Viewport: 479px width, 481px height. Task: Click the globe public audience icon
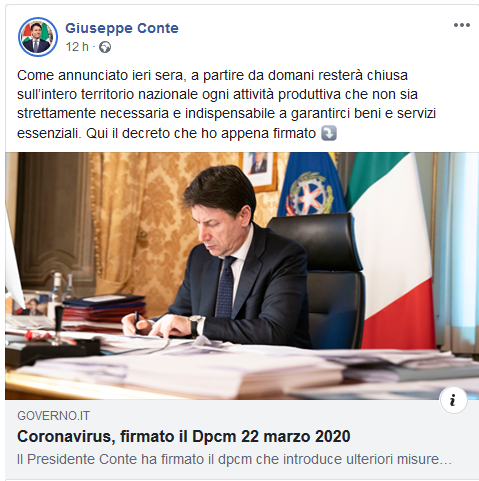[x=105, y=47]
